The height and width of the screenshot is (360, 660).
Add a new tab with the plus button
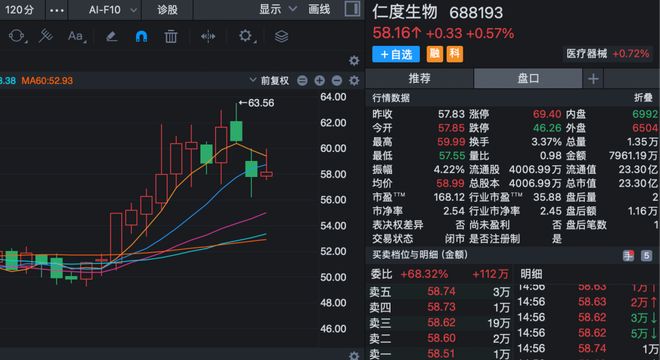point(593,79)
